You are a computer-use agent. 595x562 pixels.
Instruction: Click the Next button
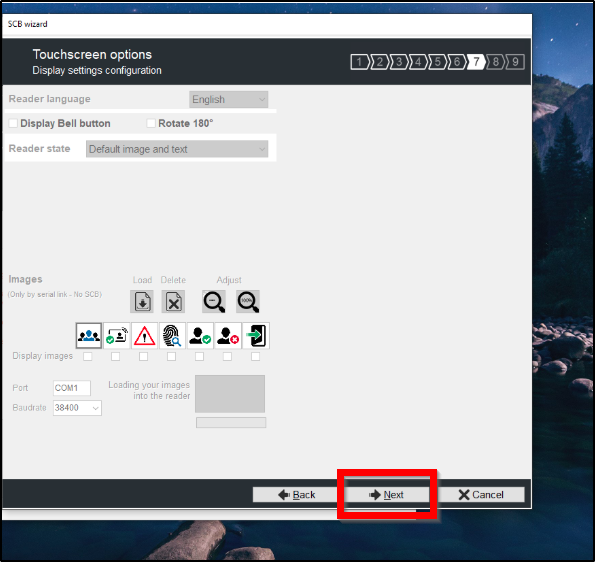tap(386, 495)
